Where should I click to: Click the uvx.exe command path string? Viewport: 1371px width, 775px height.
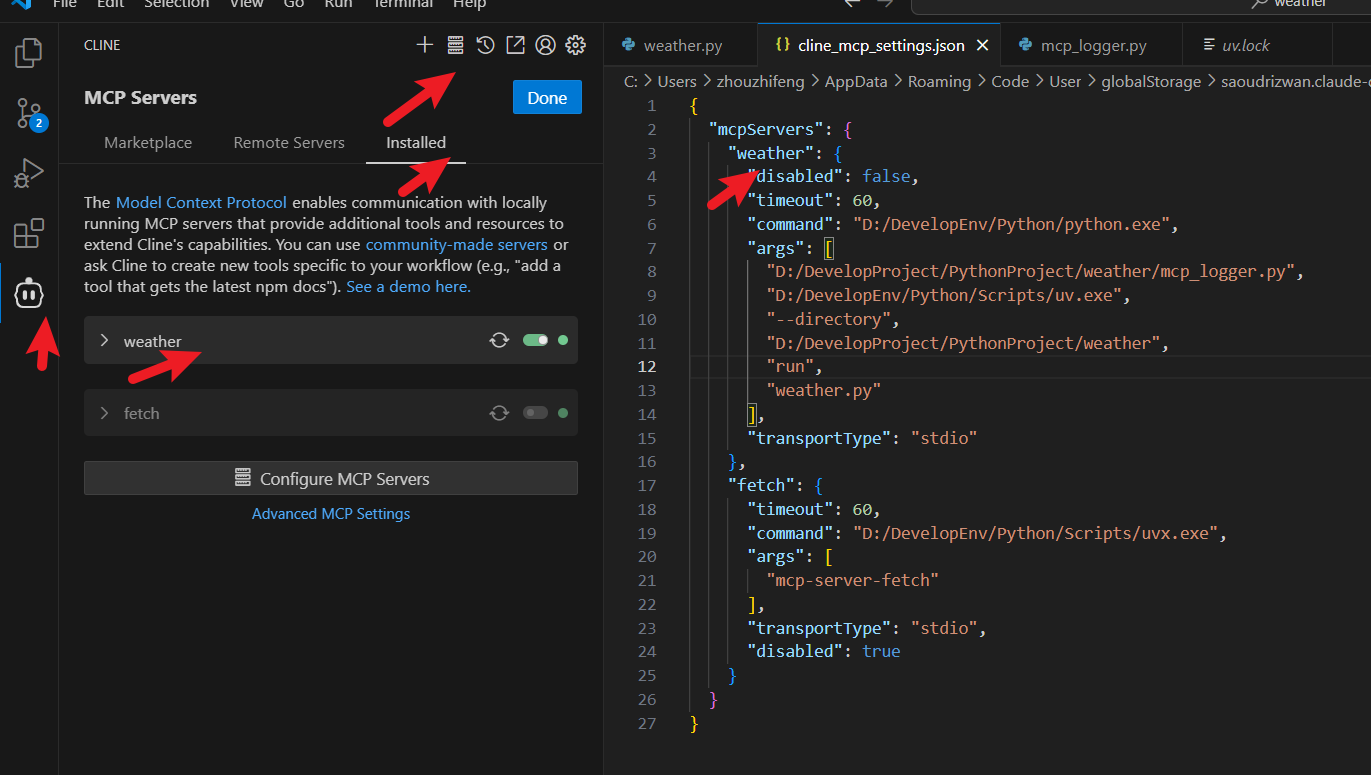pos(1034,533)
